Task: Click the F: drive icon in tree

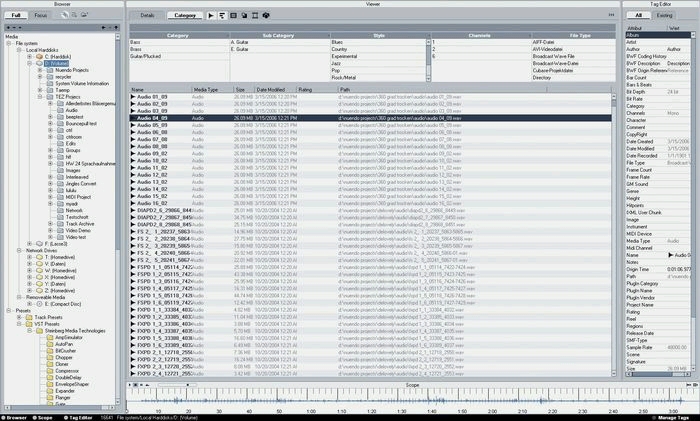Action: pyautogui.click(x=40, y=244)
